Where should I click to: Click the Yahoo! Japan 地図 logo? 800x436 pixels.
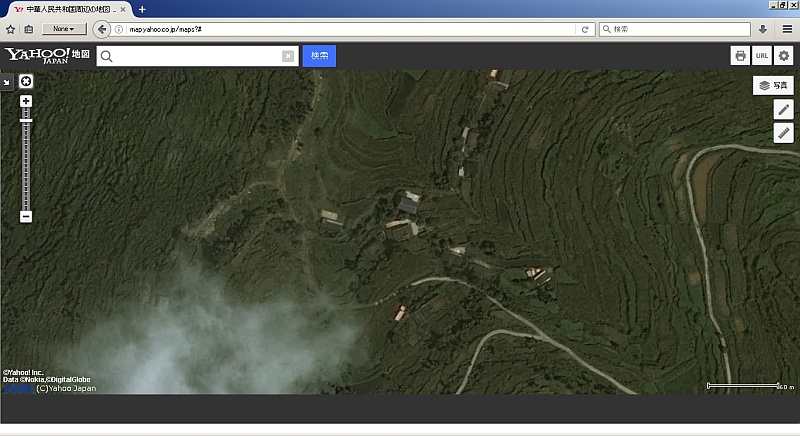(47, 56)
